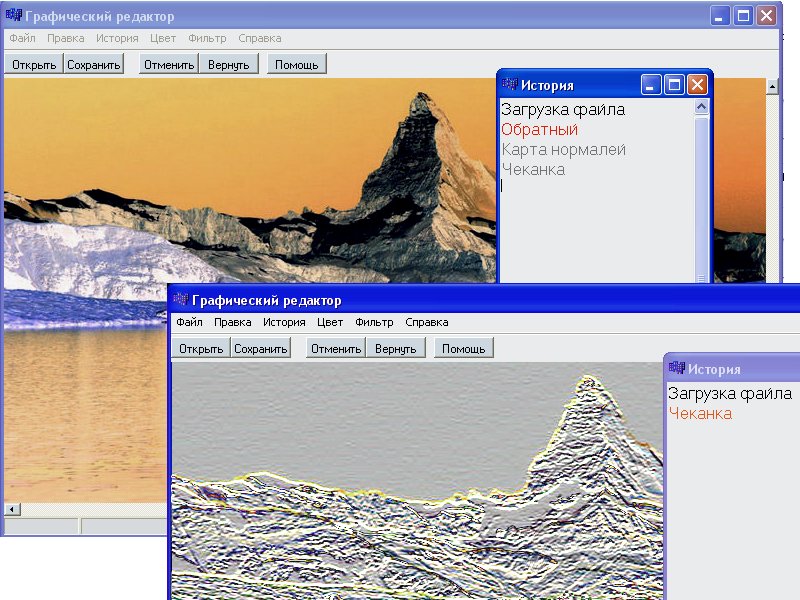Click Открыть button in back editor window

coord(34,64)
